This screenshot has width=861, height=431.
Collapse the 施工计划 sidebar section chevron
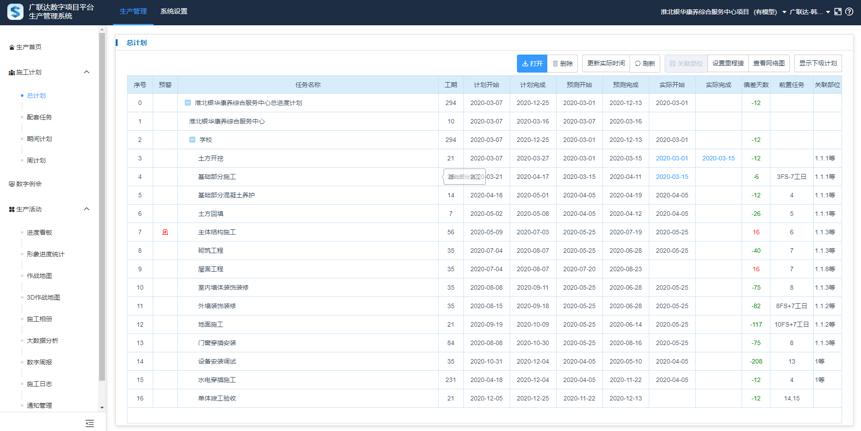86,72
